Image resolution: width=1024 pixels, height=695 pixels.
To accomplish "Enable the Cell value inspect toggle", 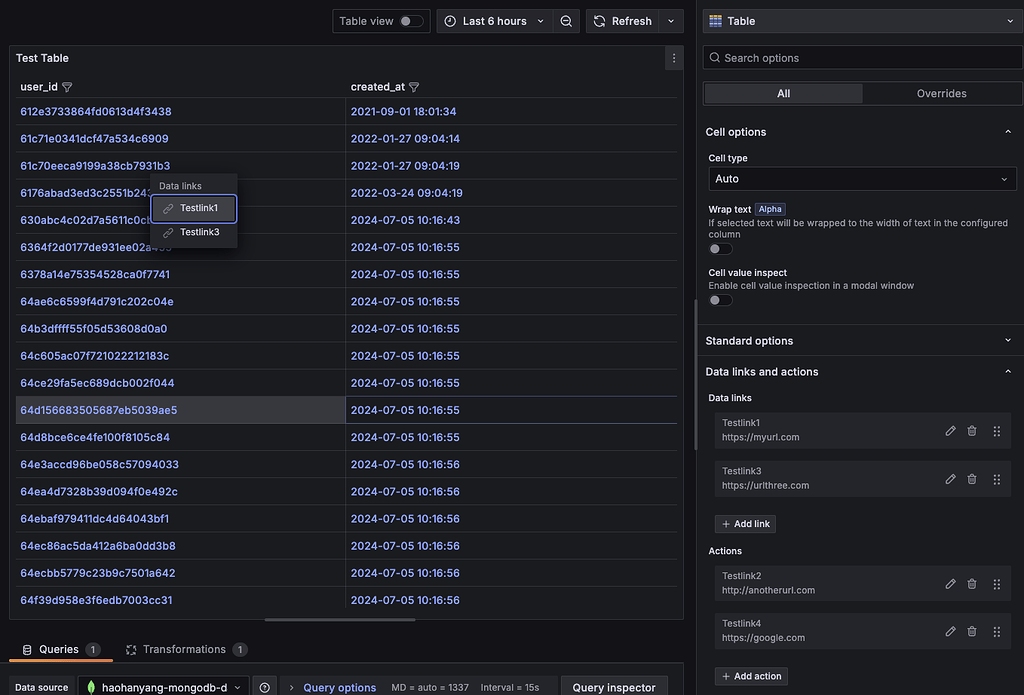I will (720, 299).
